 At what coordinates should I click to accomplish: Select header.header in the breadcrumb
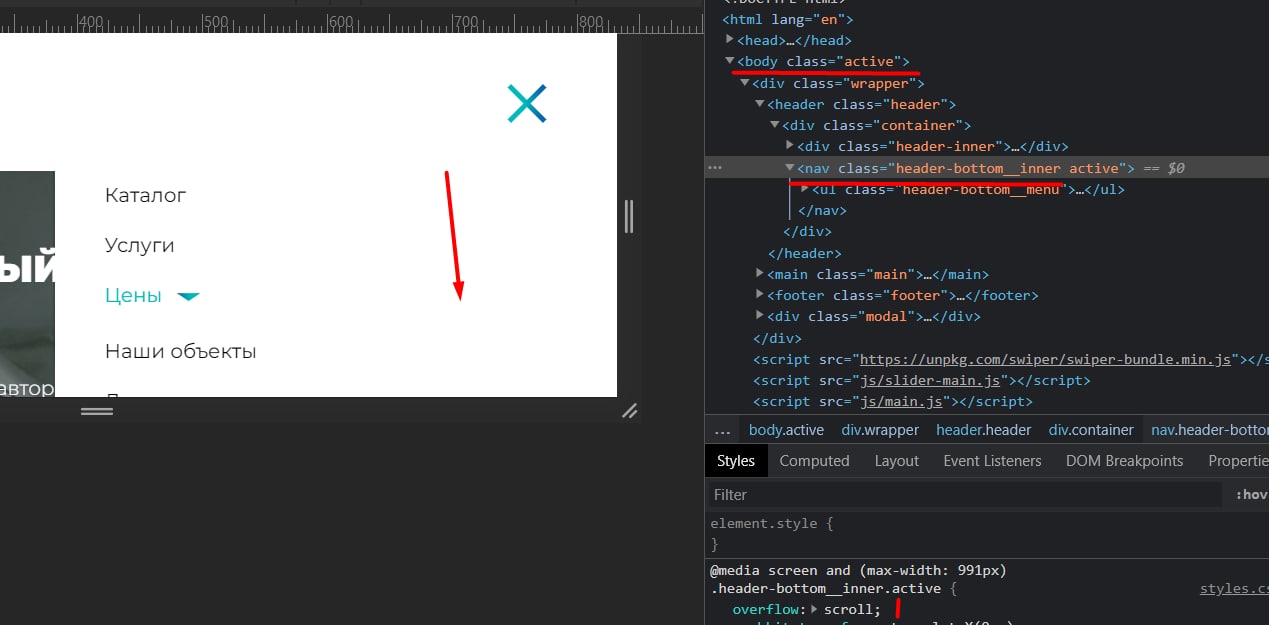984,430
